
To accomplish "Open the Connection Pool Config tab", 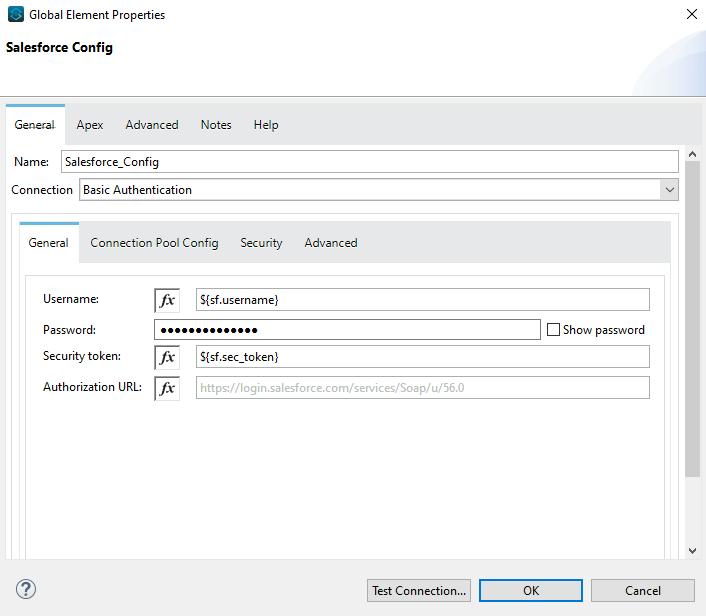I will [x=154, y=243].
